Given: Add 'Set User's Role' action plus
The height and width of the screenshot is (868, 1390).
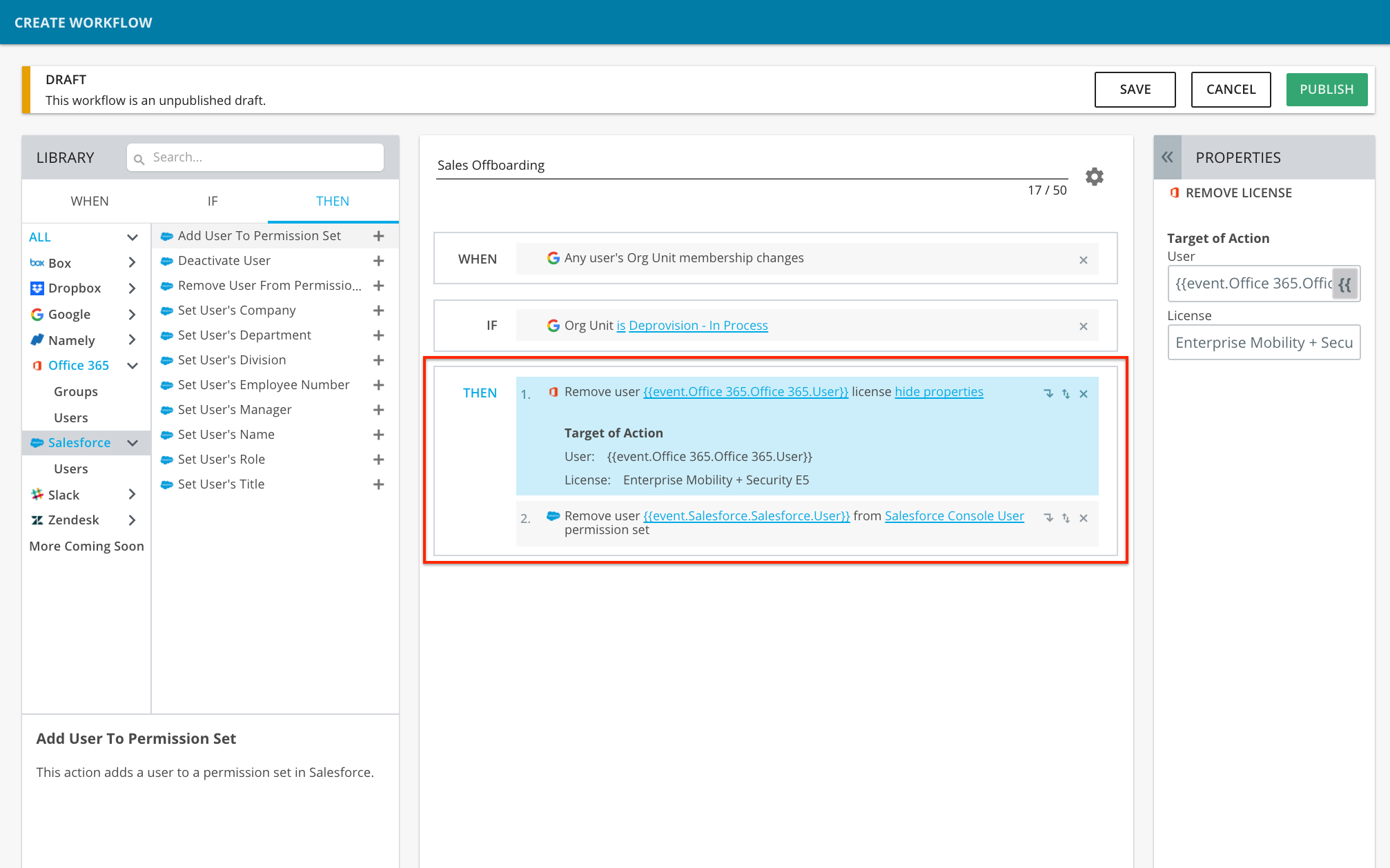Looking at the screenshot, I should point(378,460).
